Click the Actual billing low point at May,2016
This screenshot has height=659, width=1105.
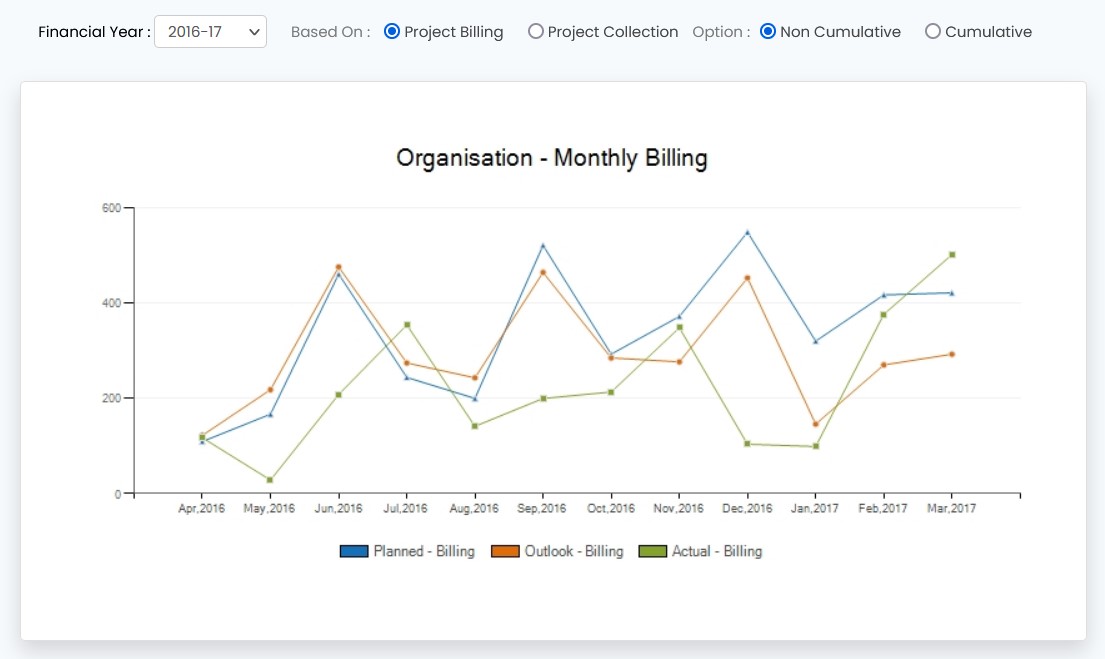(x=270, y=480)
